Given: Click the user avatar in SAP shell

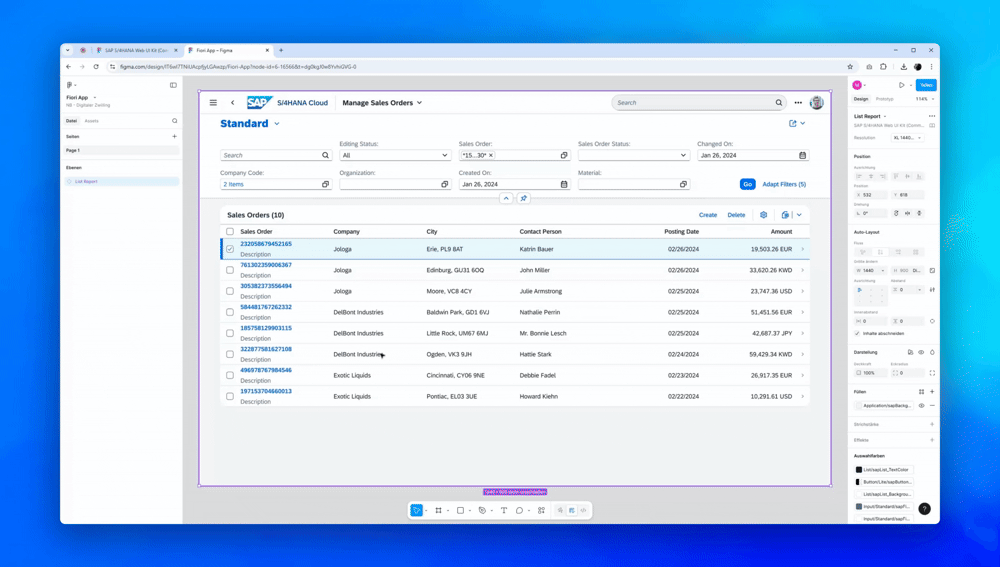Looking at the screenshot, I should point(816,103).
